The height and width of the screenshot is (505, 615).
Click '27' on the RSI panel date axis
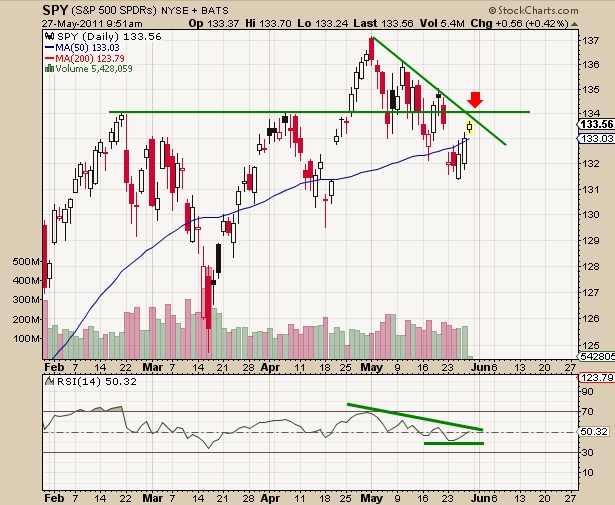[x=570, y=498]
